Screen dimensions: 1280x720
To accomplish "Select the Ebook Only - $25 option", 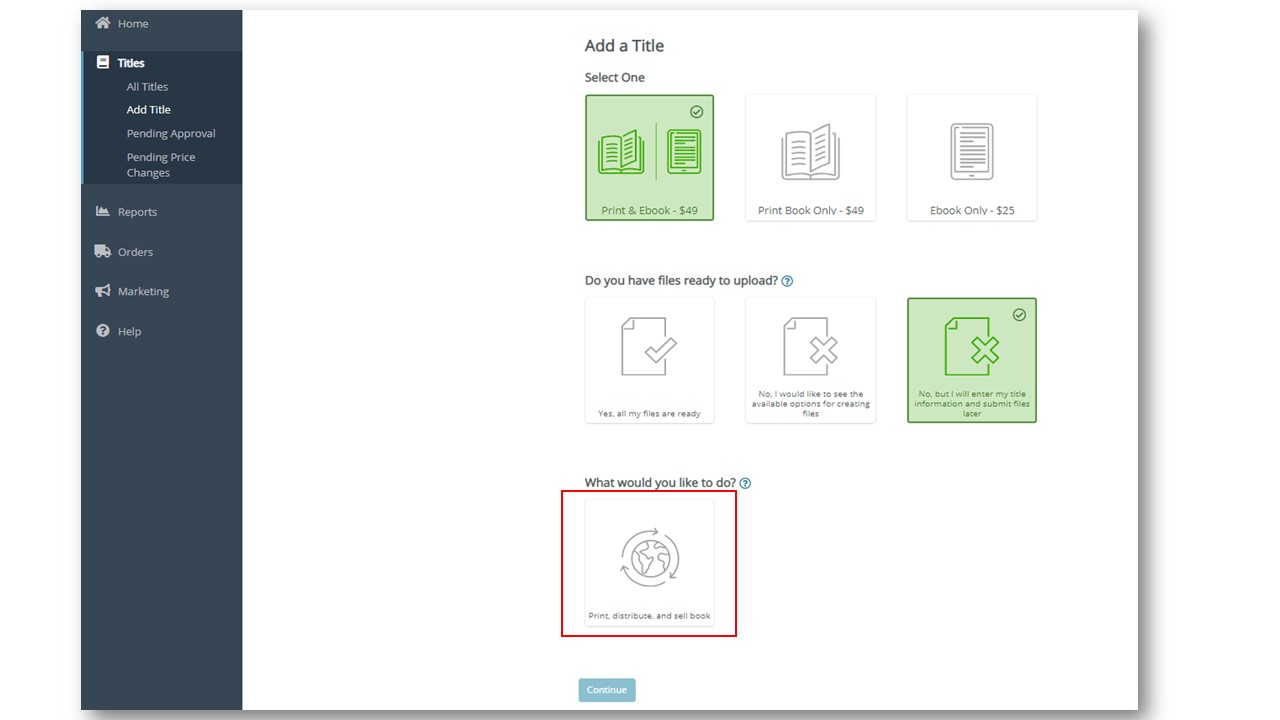I will pyautogui.click(x=972, y=158).
